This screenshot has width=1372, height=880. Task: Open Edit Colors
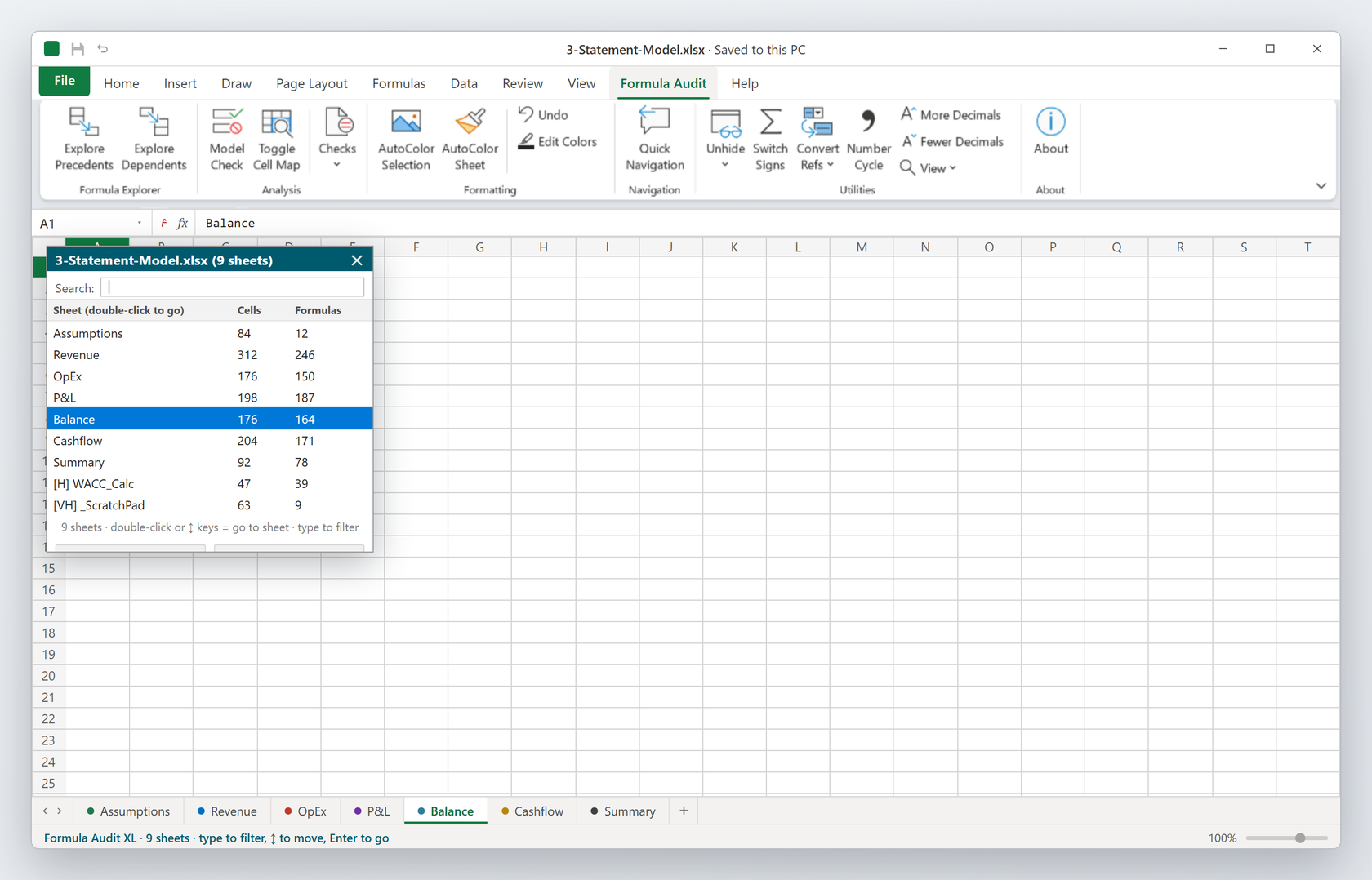558,142
